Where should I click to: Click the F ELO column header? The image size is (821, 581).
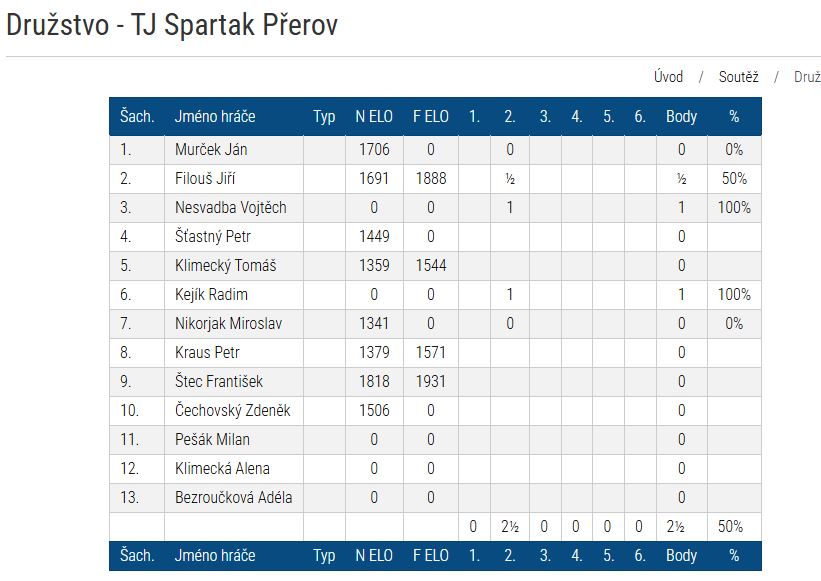coord(431,116)
